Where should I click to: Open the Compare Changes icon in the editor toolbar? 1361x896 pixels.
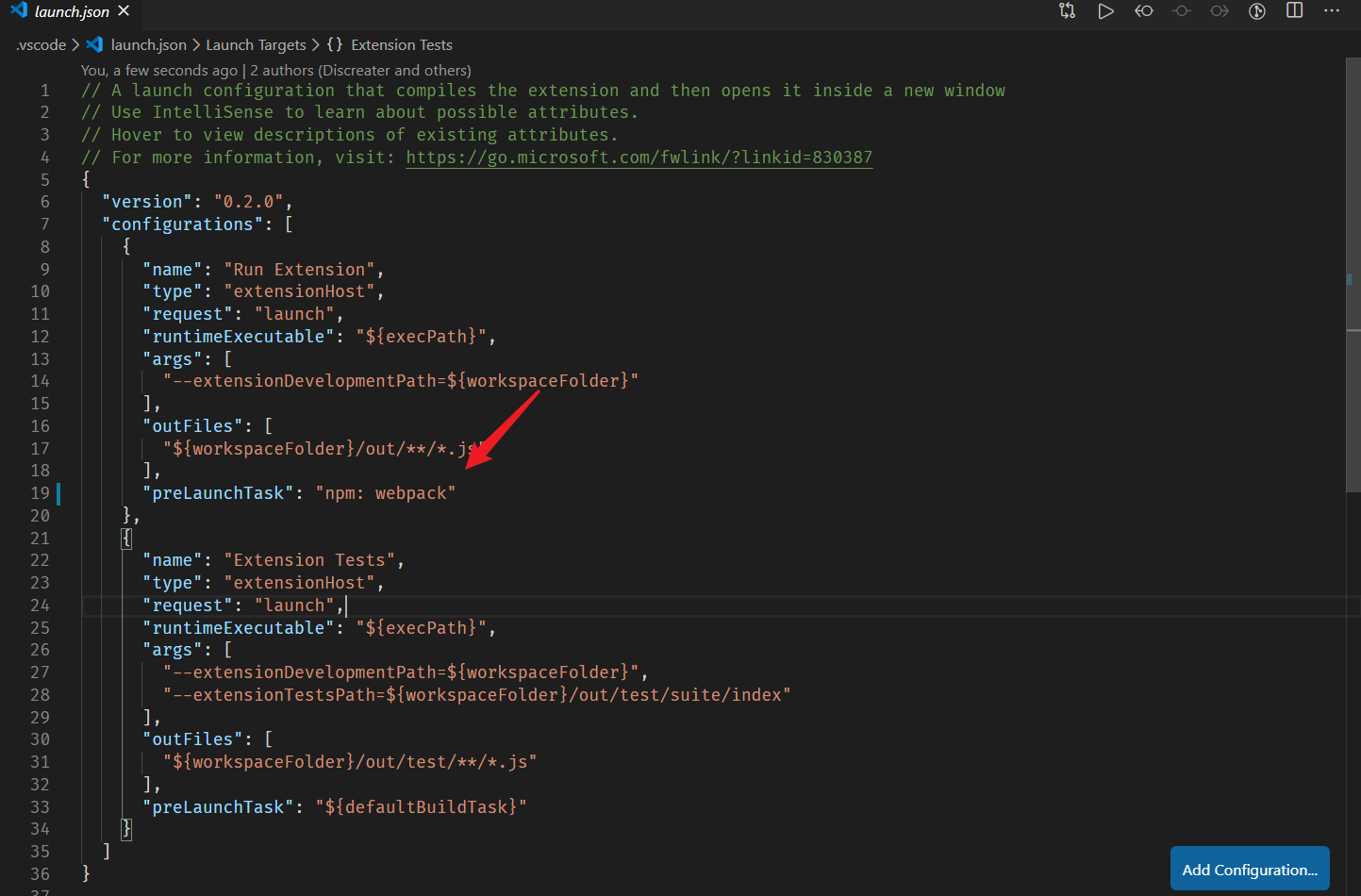pos(1067,11)
